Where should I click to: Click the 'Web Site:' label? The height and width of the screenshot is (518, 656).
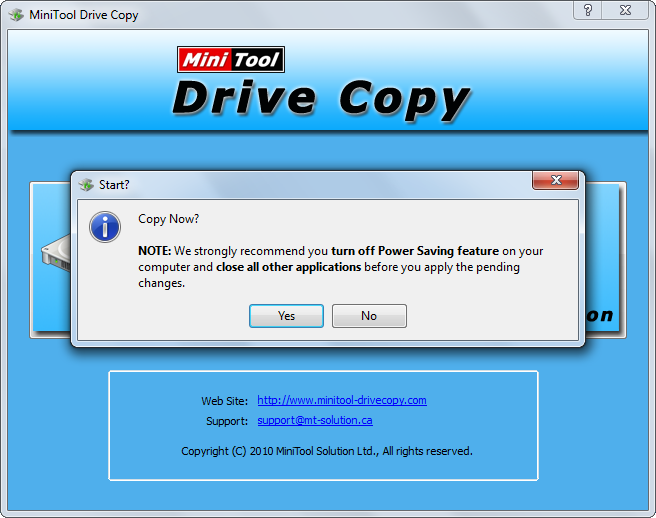tap(225, 401)
